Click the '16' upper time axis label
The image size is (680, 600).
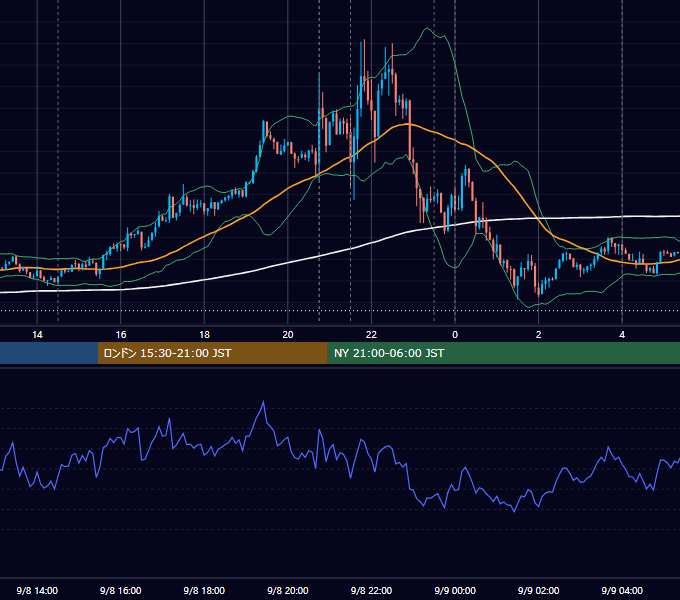(121, 335)
